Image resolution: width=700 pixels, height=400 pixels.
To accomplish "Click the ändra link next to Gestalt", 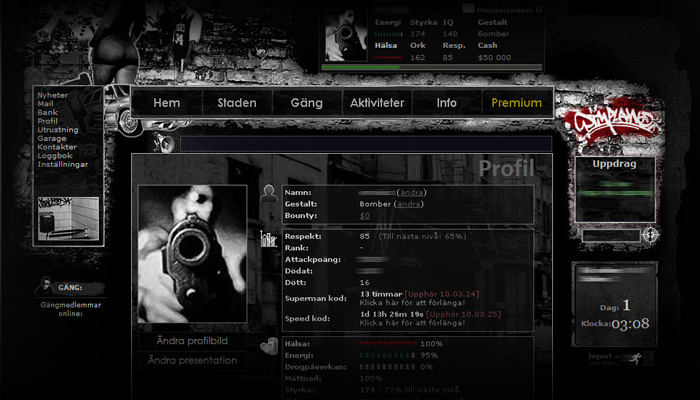I will (408, 203).
